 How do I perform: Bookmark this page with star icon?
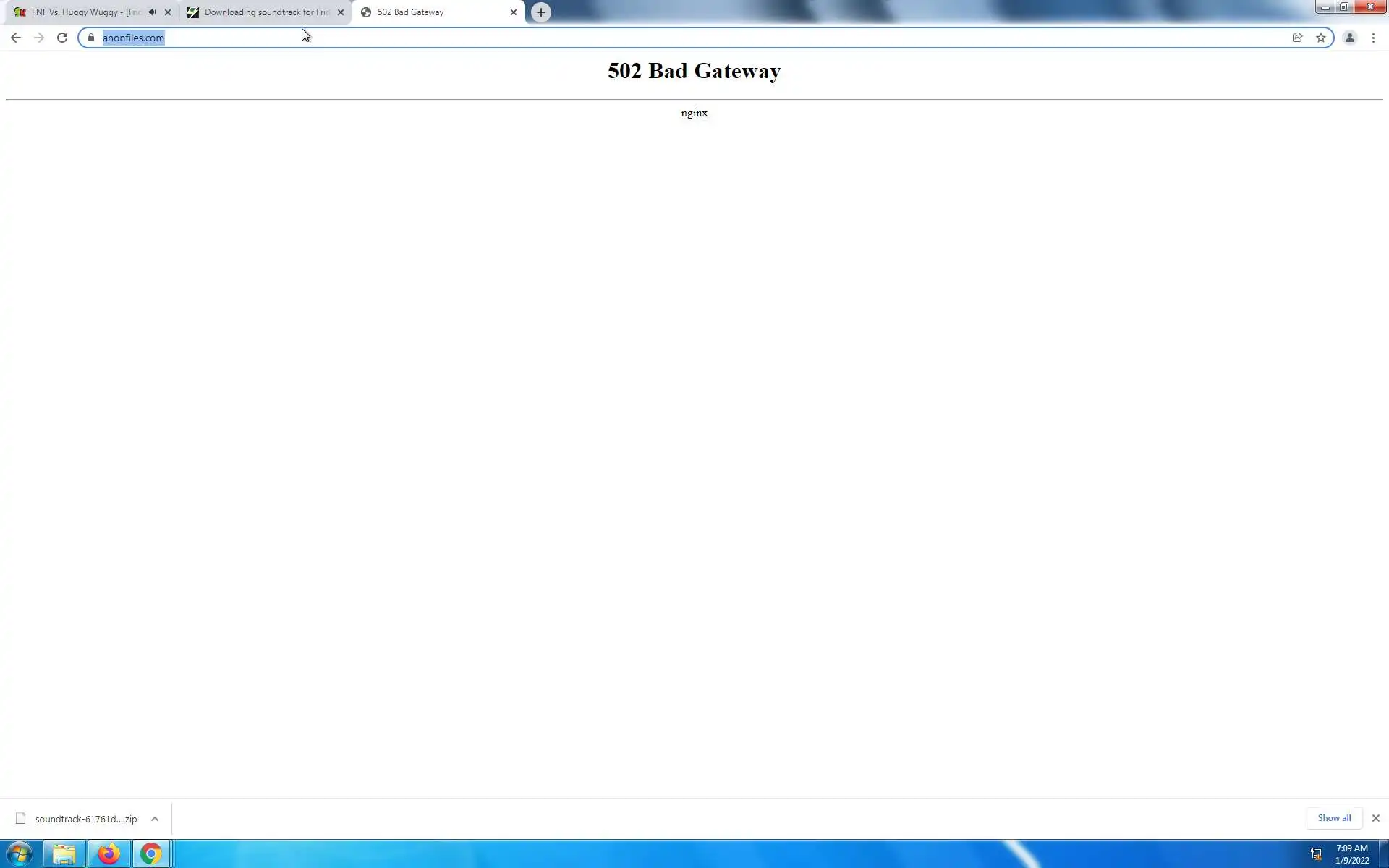click(x=1321, y=38)
